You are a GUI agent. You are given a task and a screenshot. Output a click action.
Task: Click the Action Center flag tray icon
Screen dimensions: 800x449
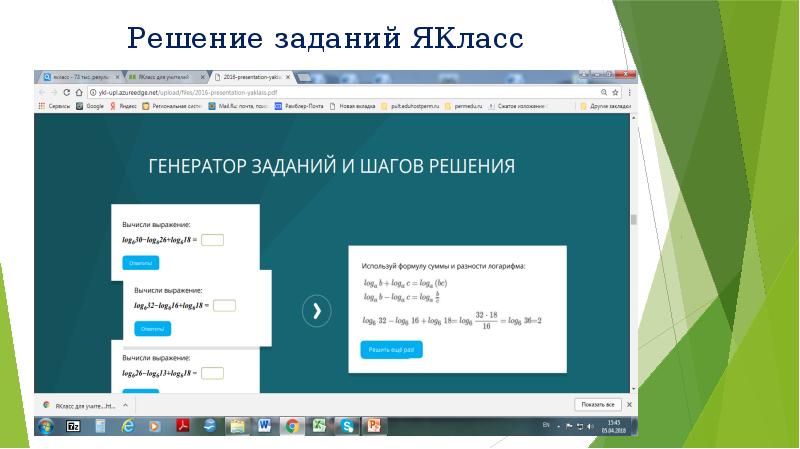pyautogui.click(x=569, y=427)
